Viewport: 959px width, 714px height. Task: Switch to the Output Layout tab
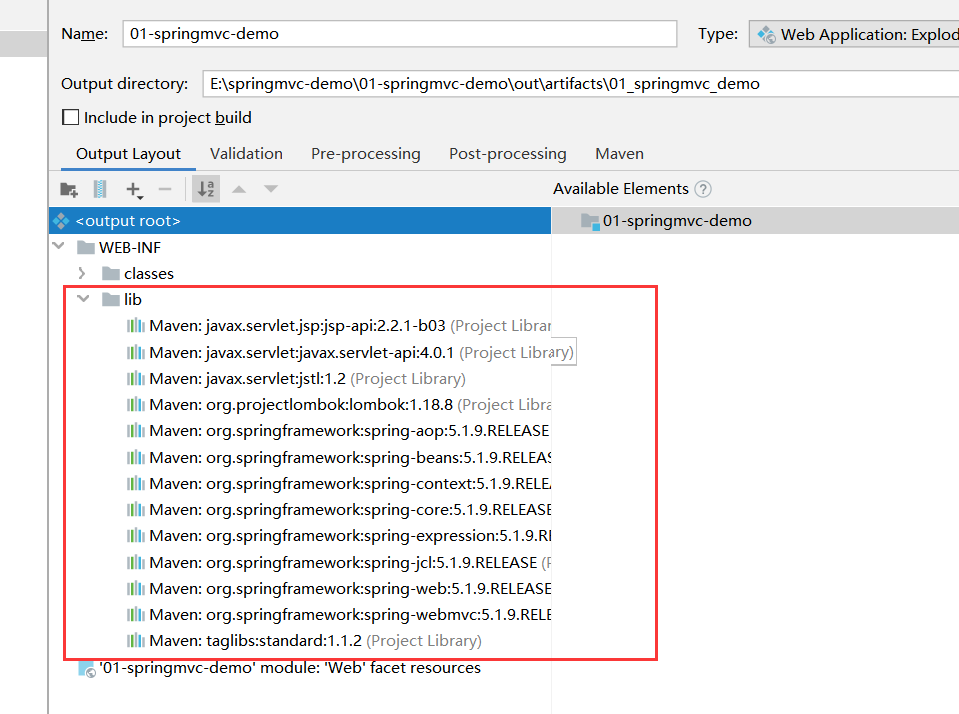point(128,154)
